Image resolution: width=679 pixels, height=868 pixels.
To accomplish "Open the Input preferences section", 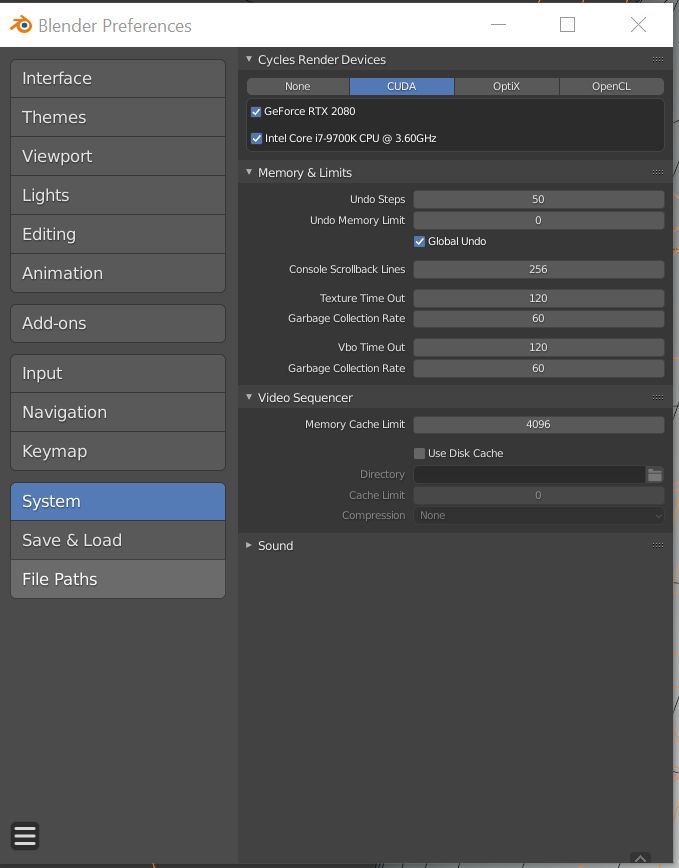I will click(118, 374).
